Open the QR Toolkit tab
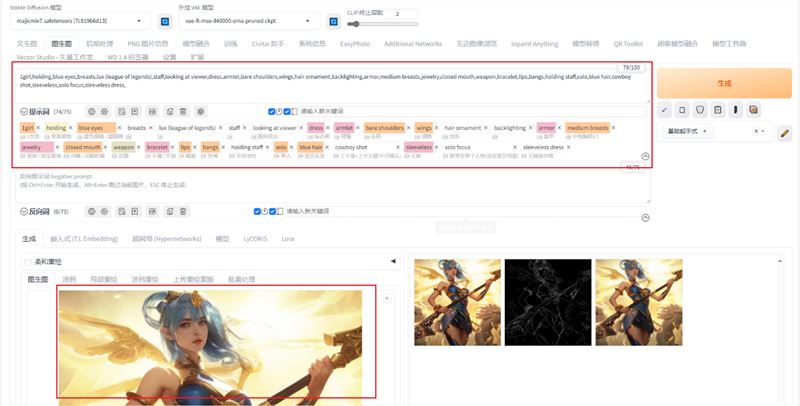800x406 pixels. coord(628,44)
